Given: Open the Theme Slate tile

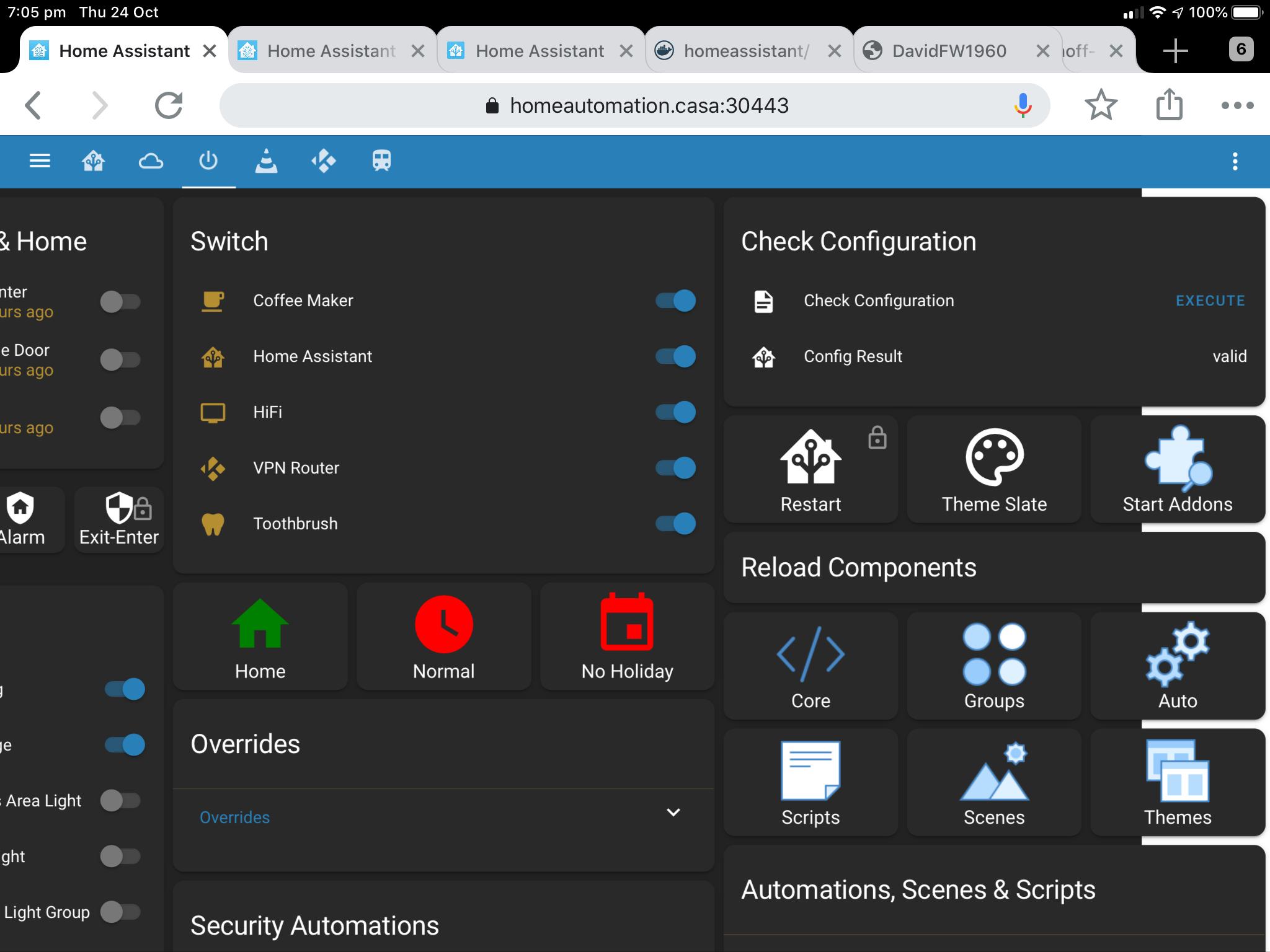Looking at the screenshot, I should pos(993,469).
